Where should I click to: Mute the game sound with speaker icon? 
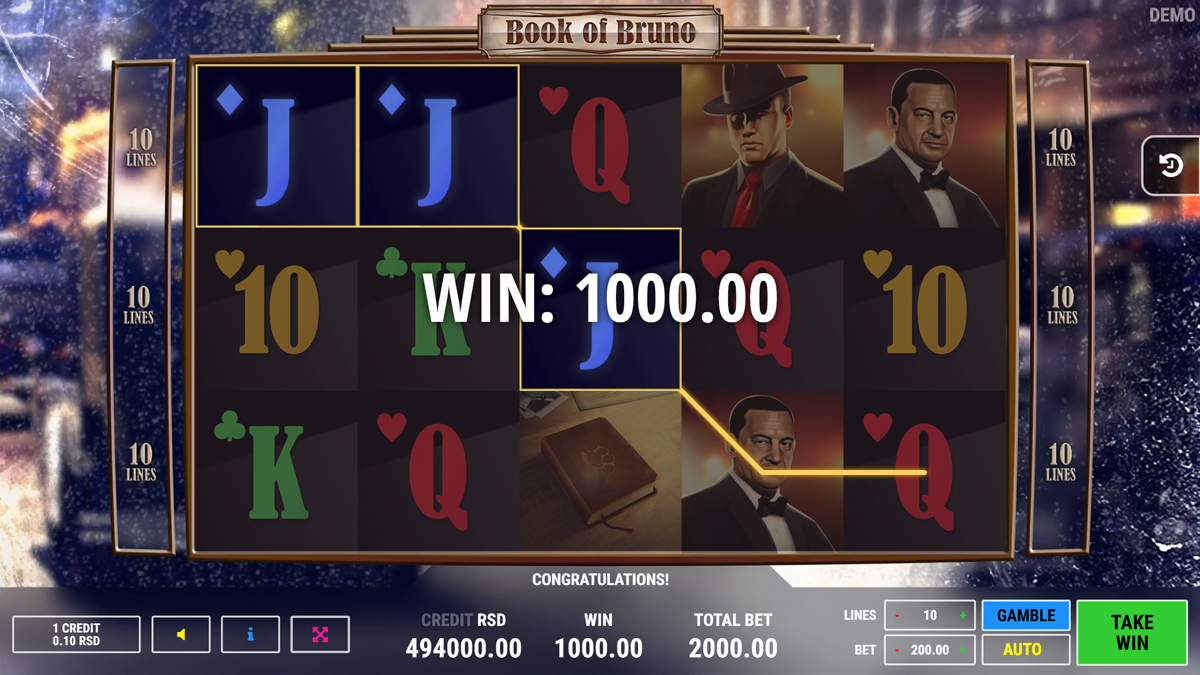181,634
